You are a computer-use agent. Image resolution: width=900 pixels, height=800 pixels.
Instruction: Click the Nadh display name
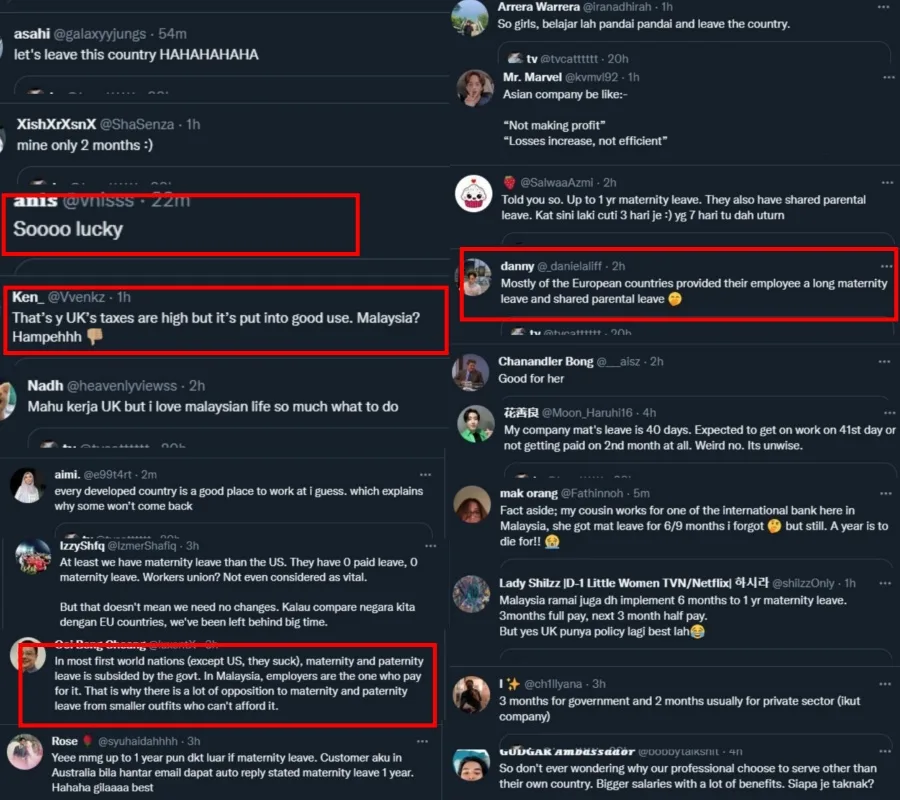coord(45,386)
